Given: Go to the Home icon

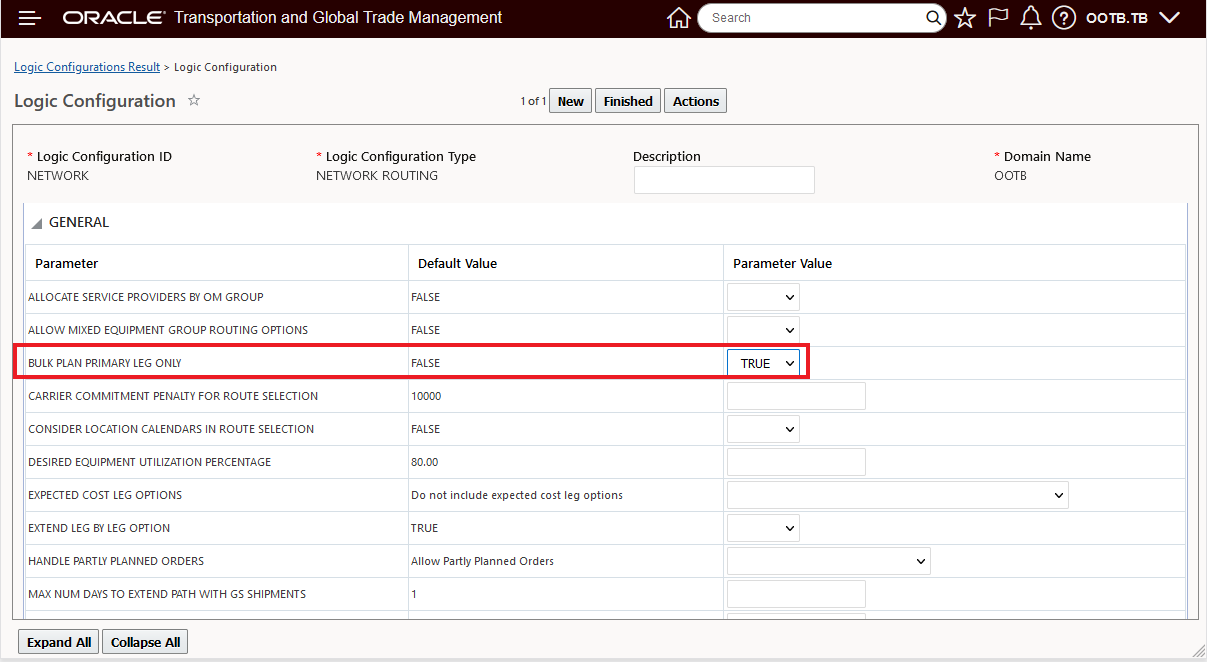Looking at the screenshot, I should click(x=678, y=18).
